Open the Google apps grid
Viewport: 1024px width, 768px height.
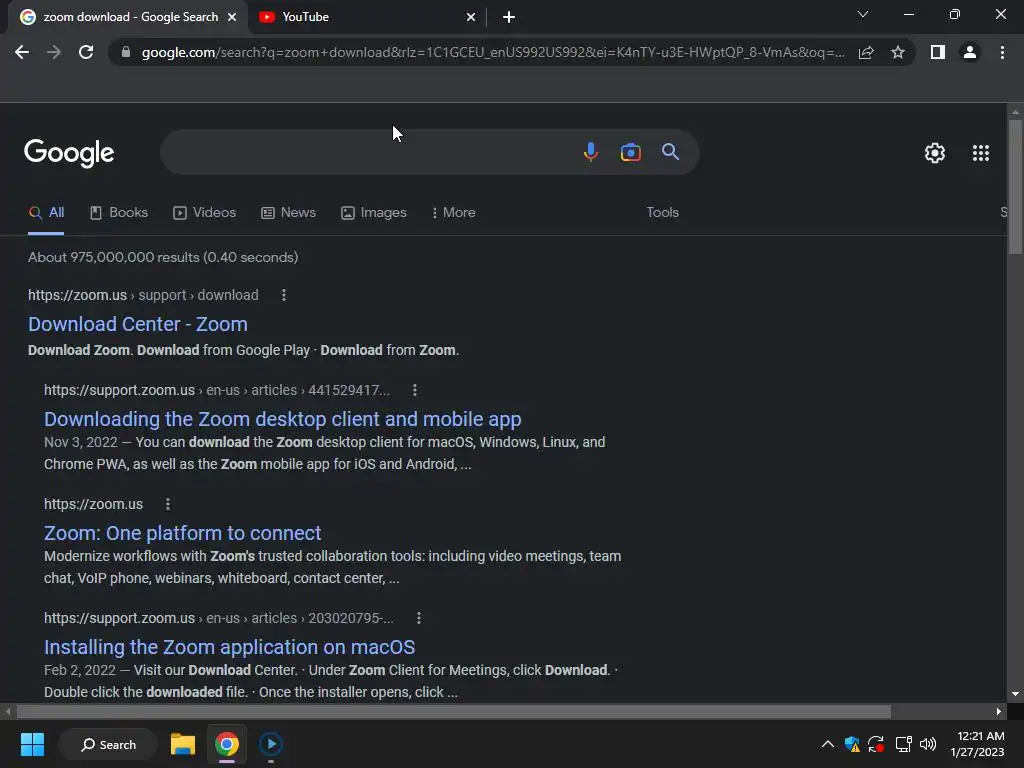pyautogui.click(x=981, y=153)
